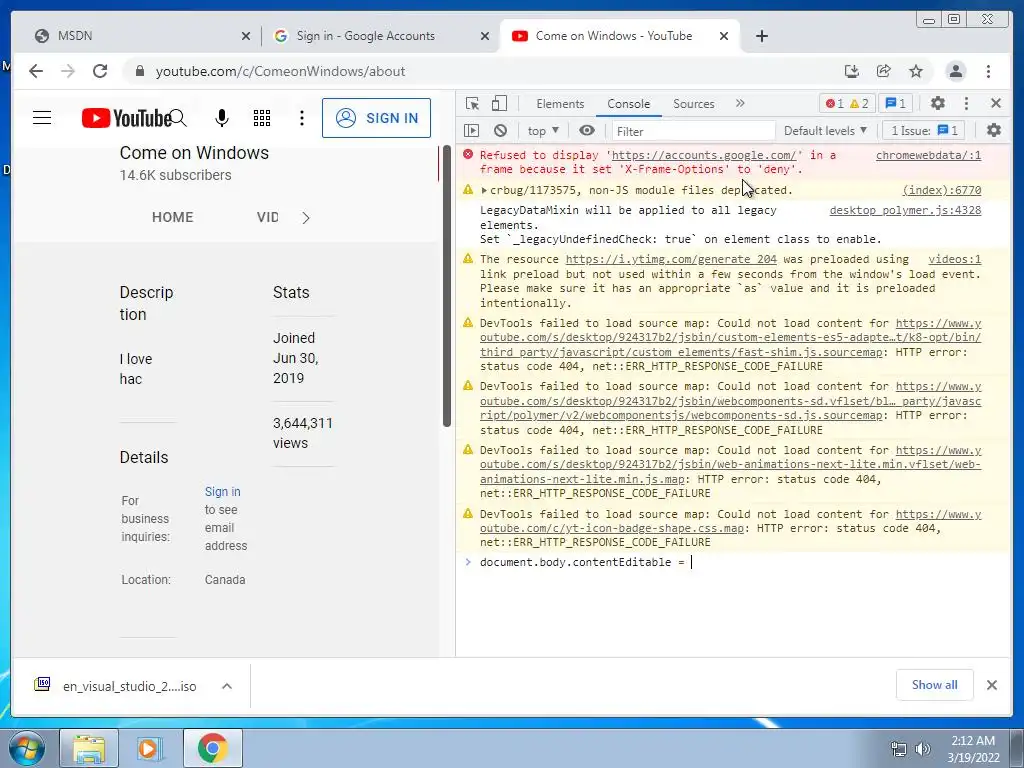Open the top JavaScript context dropdown
Screen dimensions: 1024x768
[x=543, y=131]
